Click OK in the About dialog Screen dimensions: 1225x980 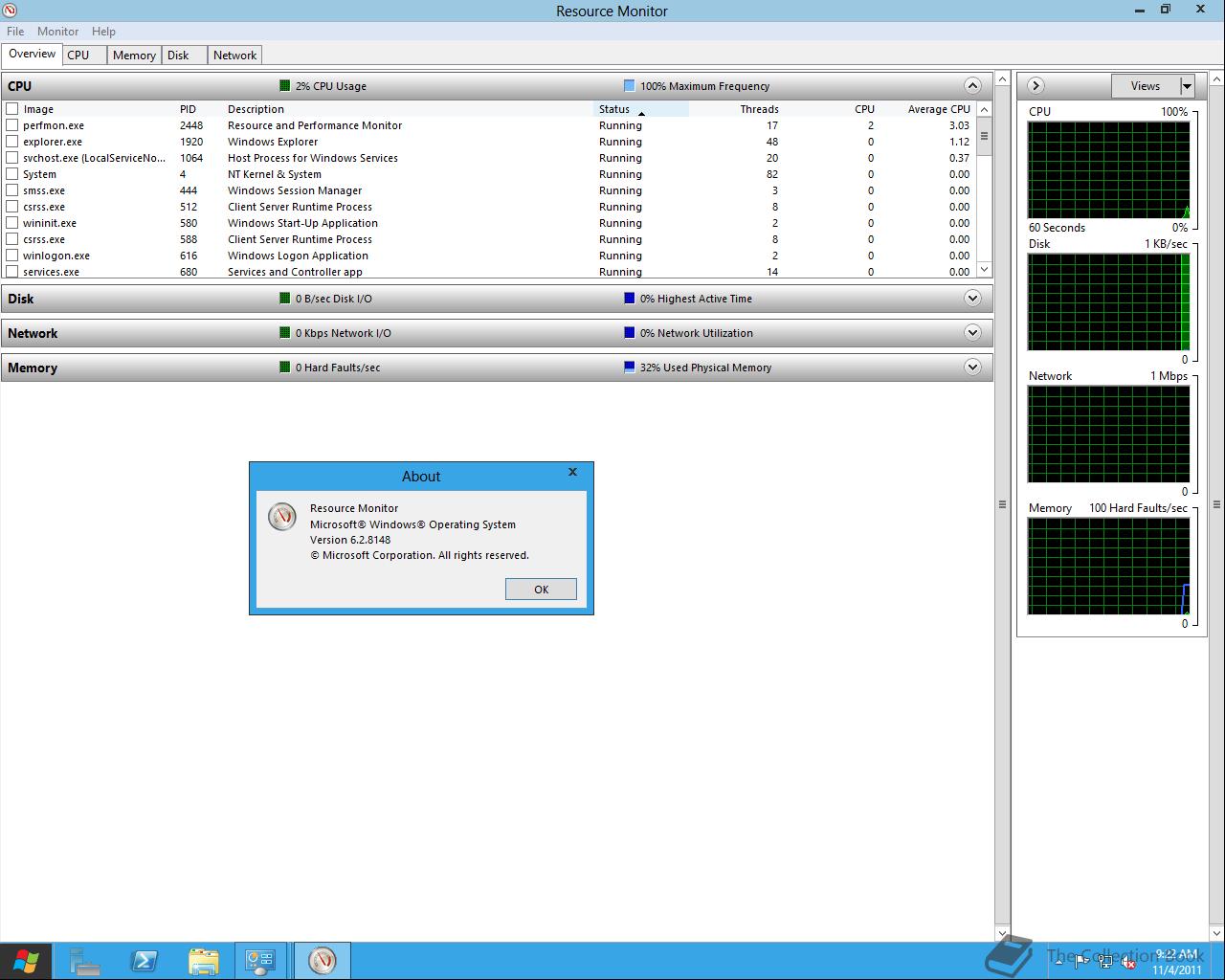point(541,590)
